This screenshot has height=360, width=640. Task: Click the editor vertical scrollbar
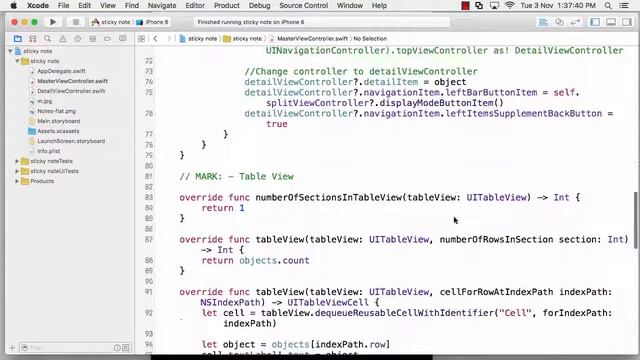pos(636,220)
